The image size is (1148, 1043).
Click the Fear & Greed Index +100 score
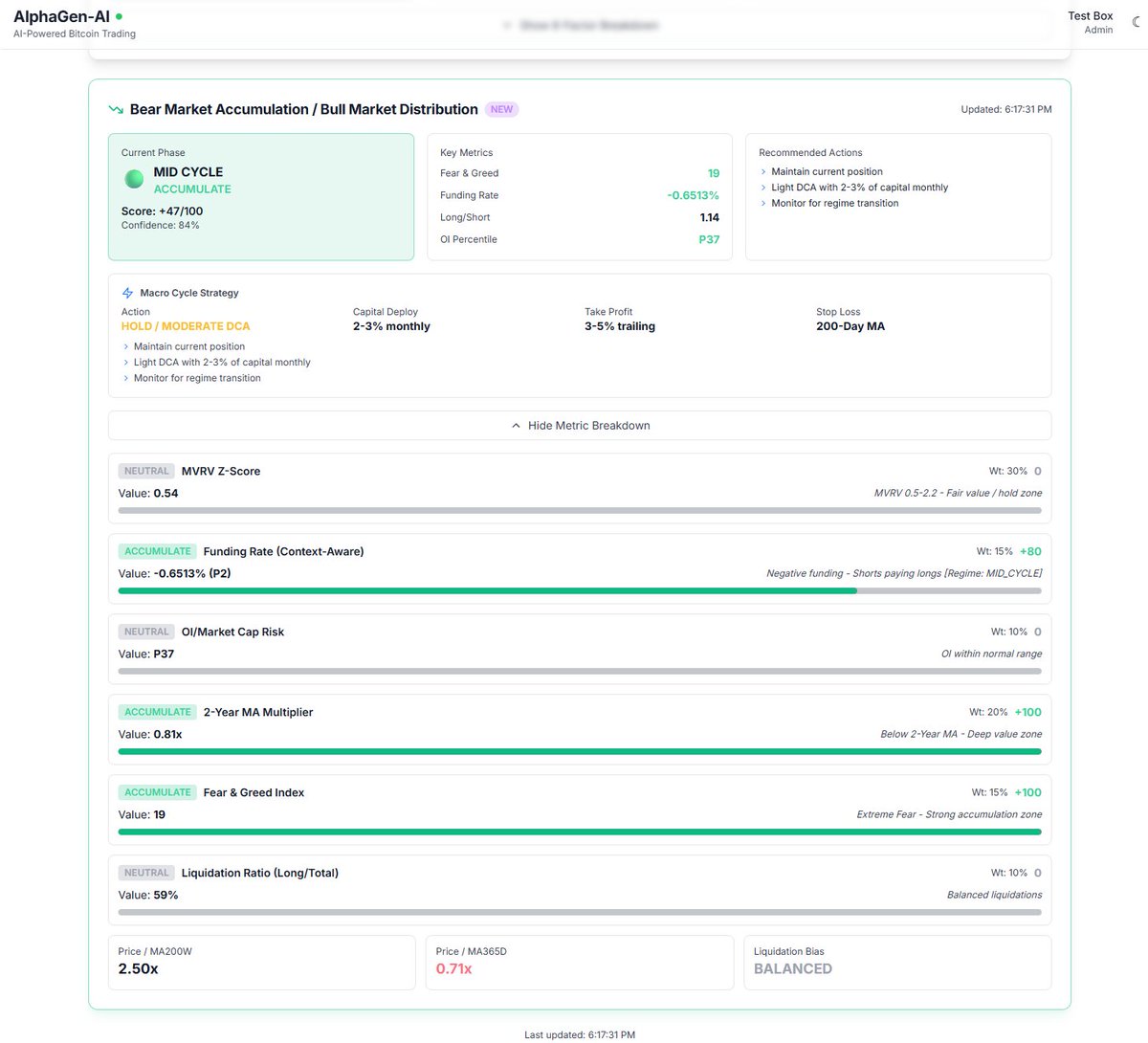coord(1028,792)
